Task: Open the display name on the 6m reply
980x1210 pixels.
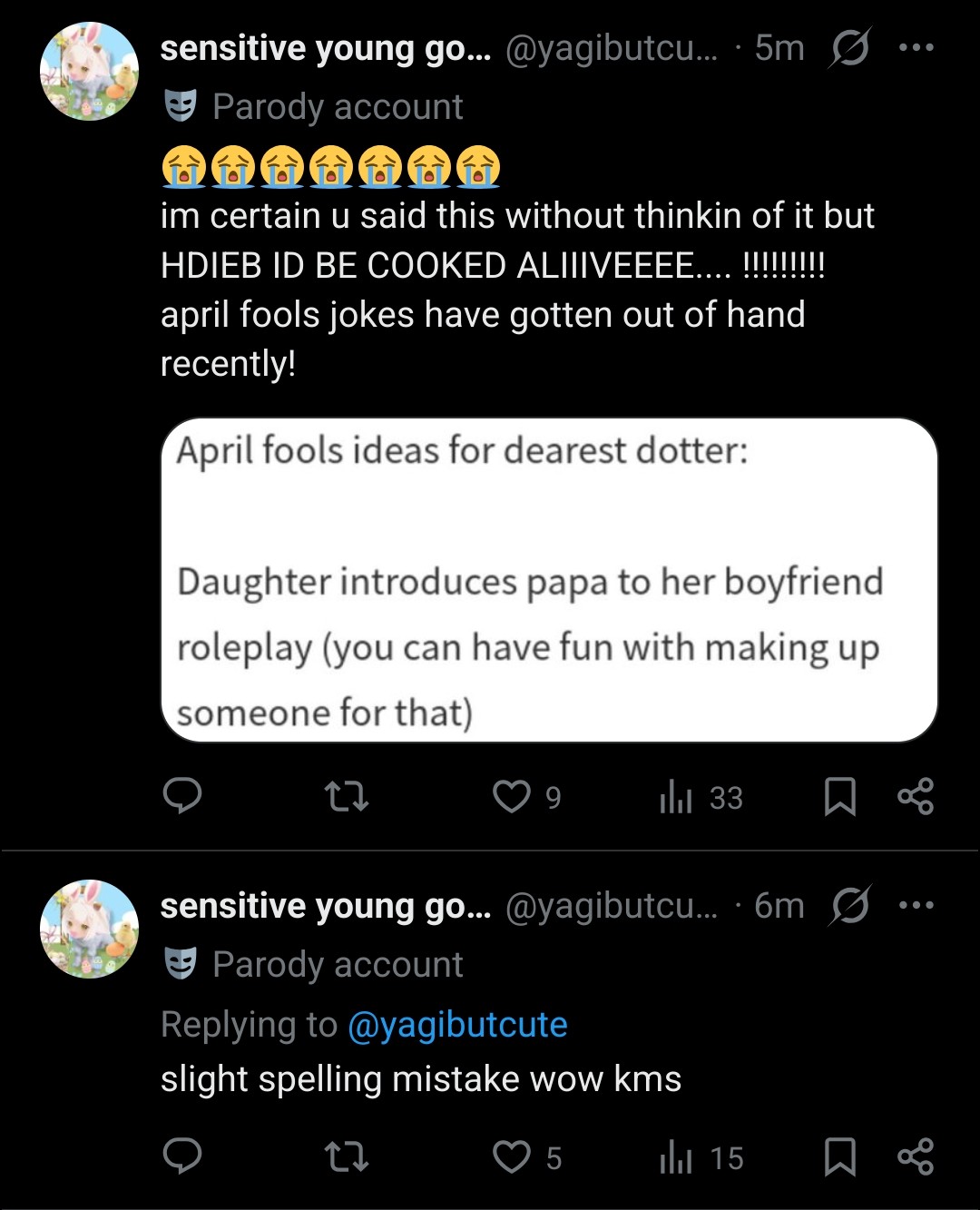Action: pyautogui.click(x=325, y=906)
